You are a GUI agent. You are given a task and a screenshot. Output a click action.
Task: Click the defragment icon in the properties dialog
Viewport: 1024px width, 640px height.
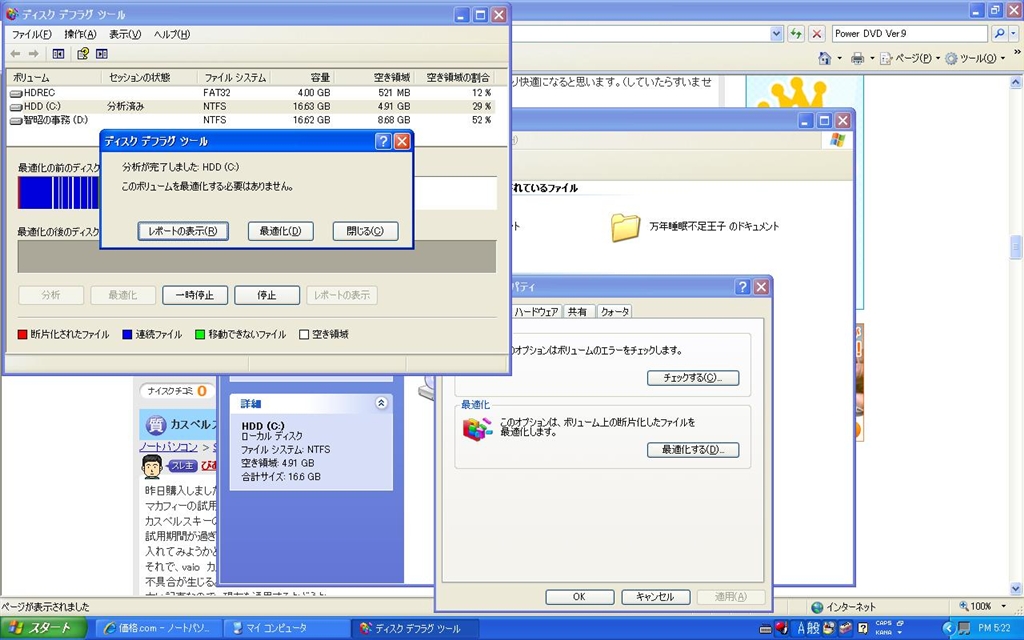click(x=477, y=428)
